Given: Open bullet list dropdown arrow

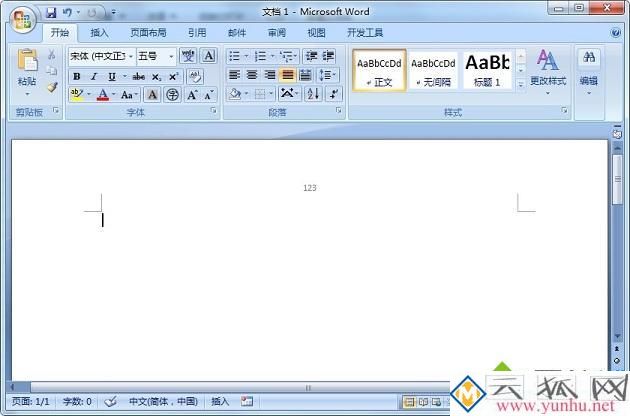Looking at the screenshot, I should pos(246,56).
